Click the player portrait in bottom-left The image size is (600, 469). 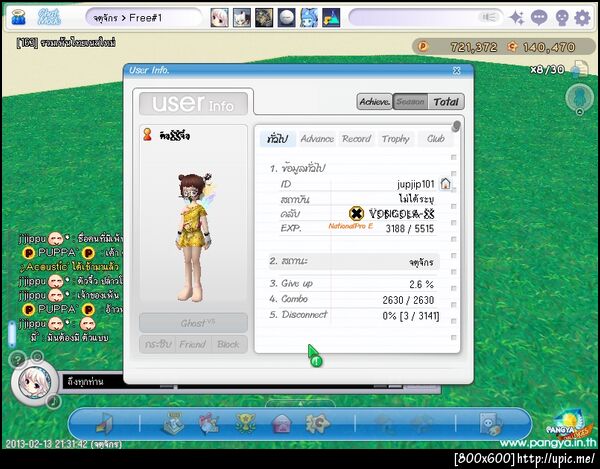pos(34,382)
